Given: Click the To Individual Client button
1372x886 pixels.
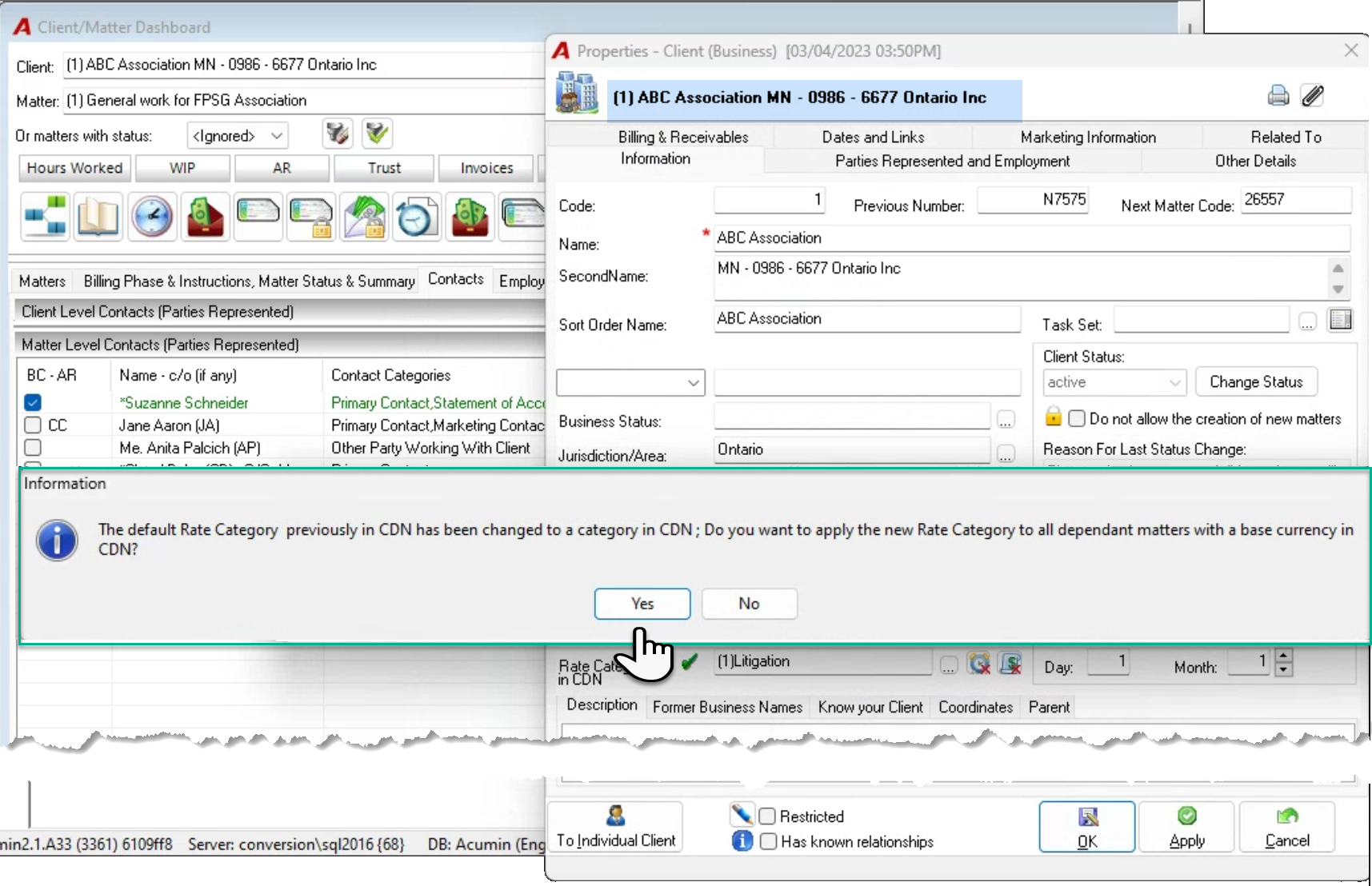Looking at the screenshot, I should 615,827.
